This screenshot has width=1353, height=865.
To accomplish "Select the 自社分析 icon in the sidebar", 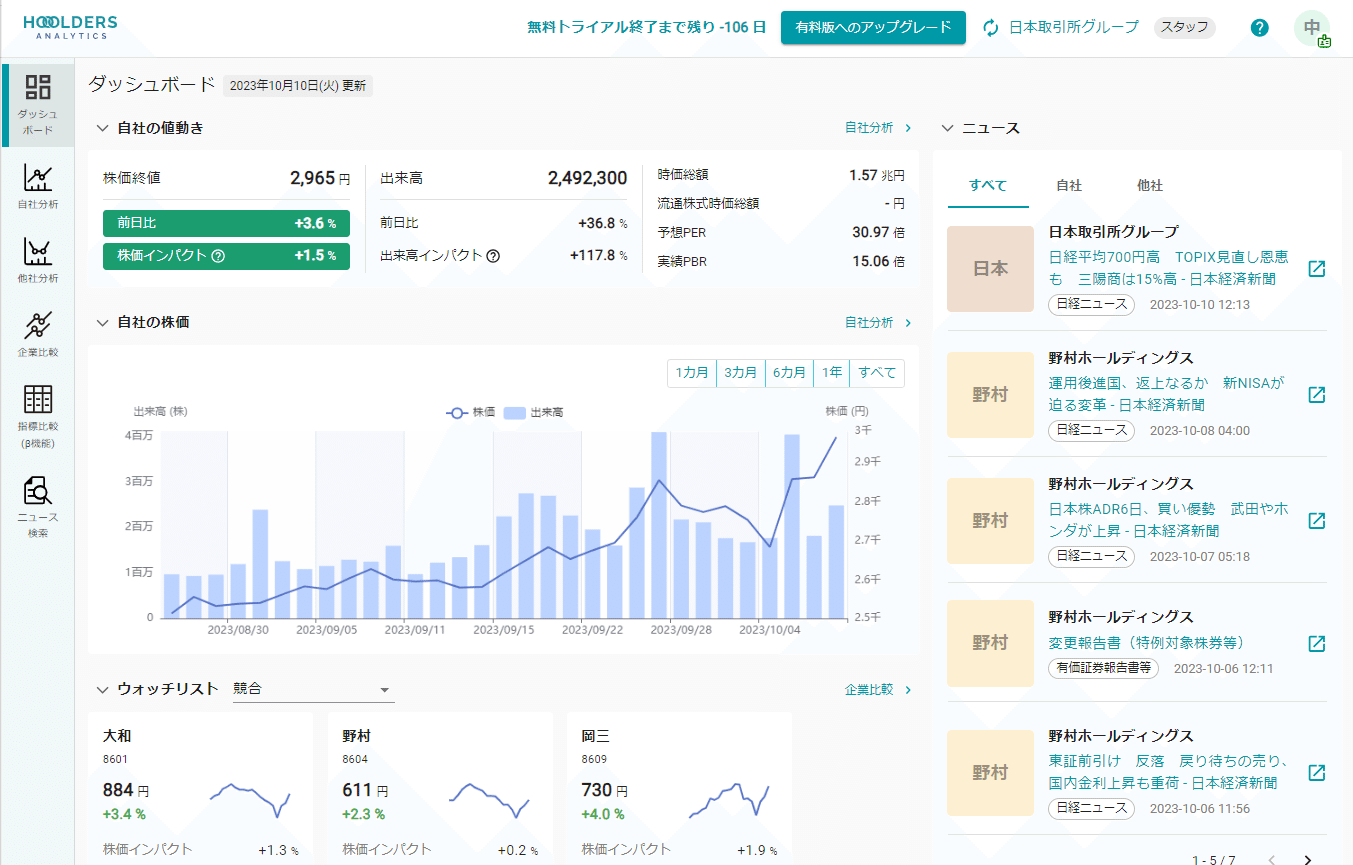I will (x=37, y=180).
